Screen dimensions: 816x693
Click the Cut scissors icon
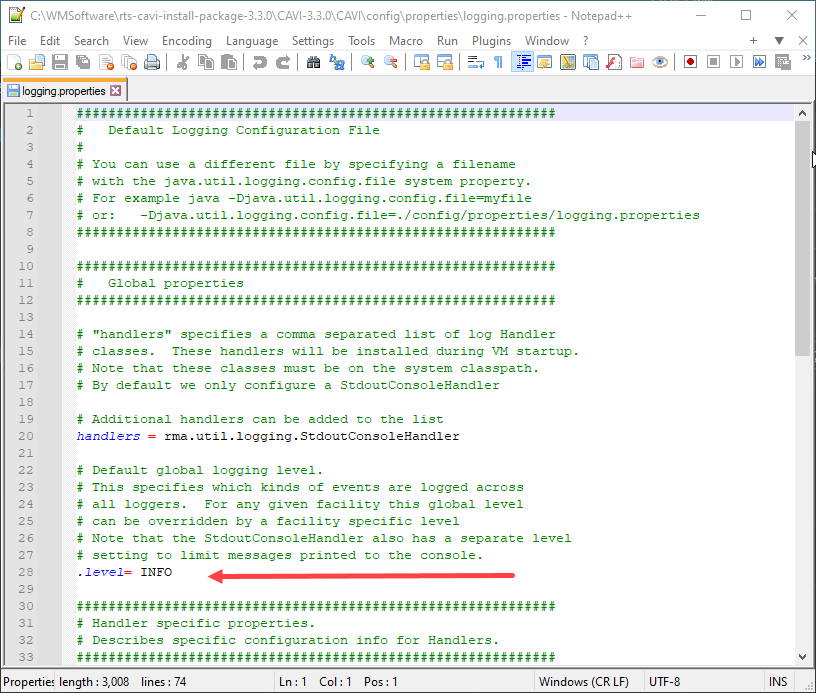(183, 62)
